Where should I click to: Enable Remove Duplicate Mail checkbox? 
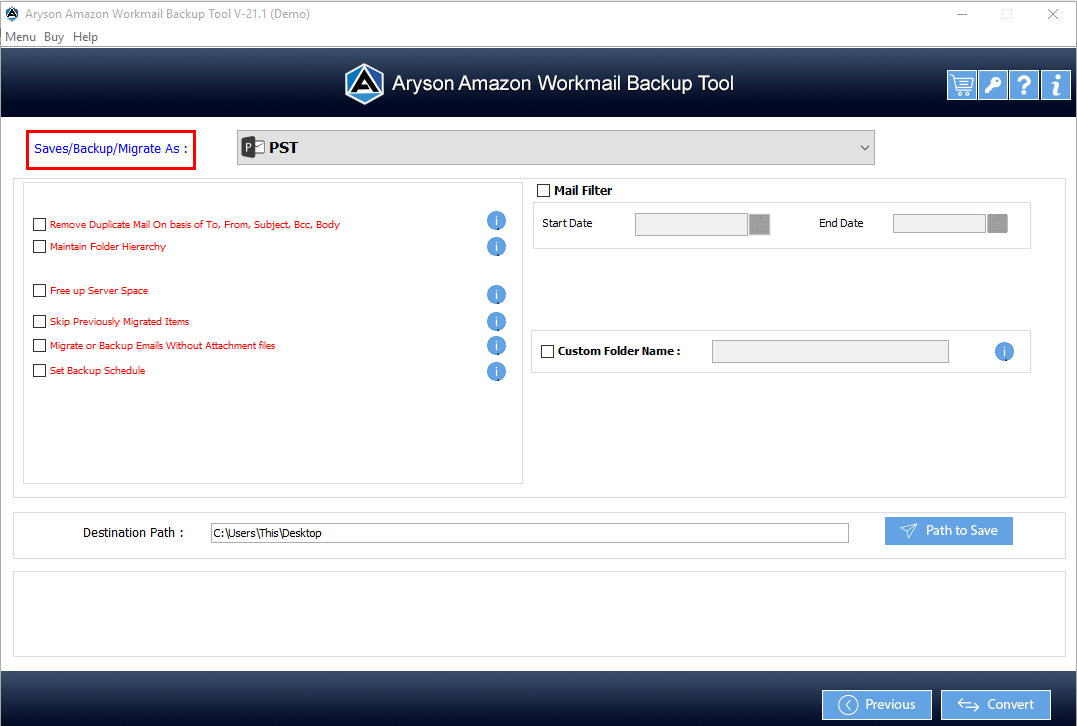coord(39,225)
